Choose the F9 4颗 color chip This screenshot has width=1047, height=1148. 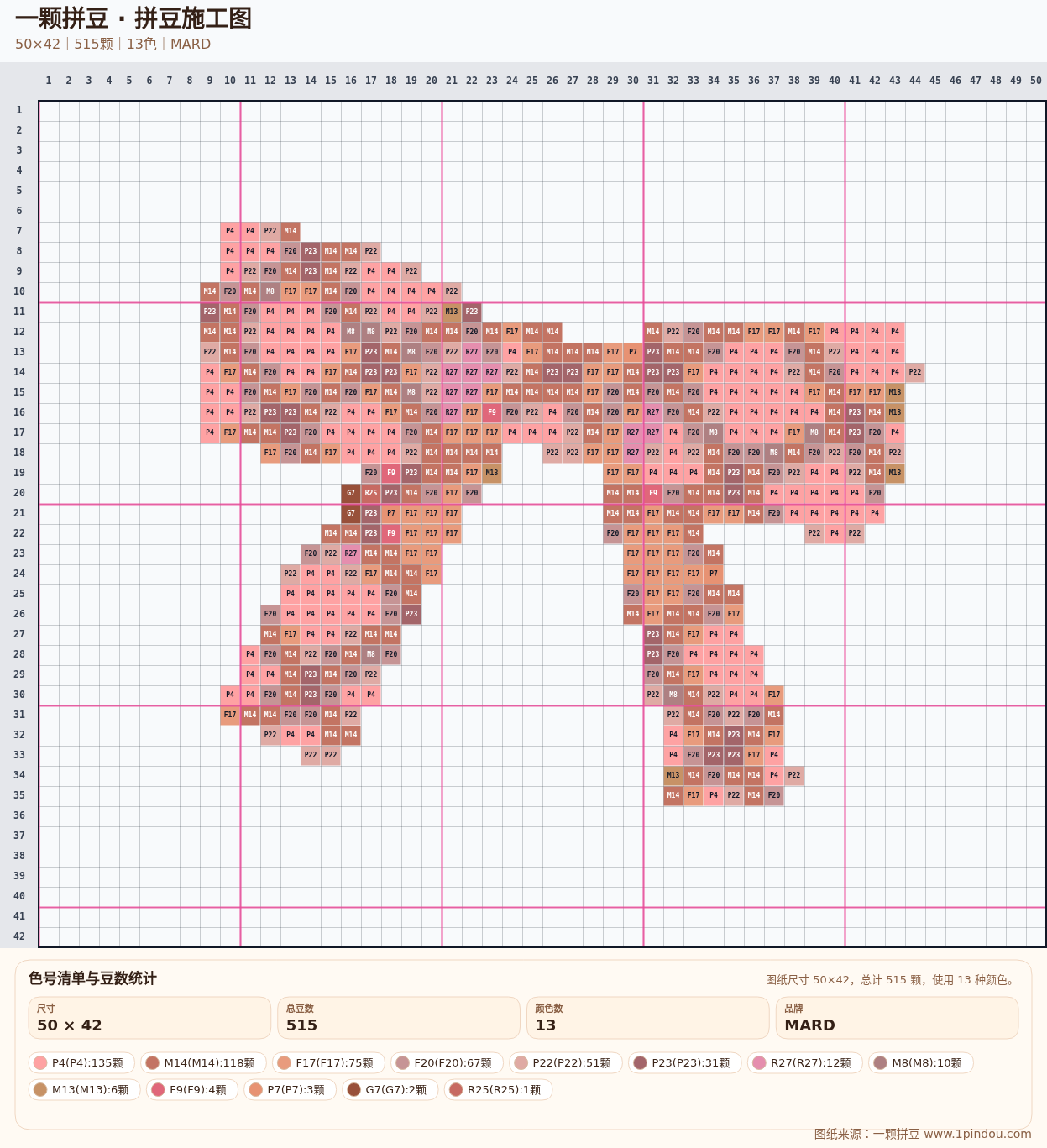[x=192, y=1089]
